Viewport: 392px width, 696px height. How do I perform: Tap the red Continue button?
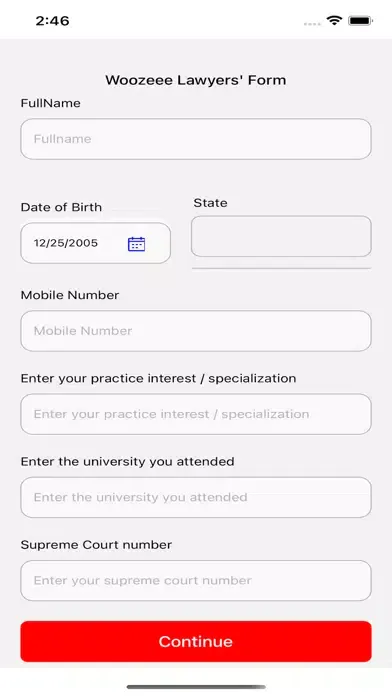196,641
